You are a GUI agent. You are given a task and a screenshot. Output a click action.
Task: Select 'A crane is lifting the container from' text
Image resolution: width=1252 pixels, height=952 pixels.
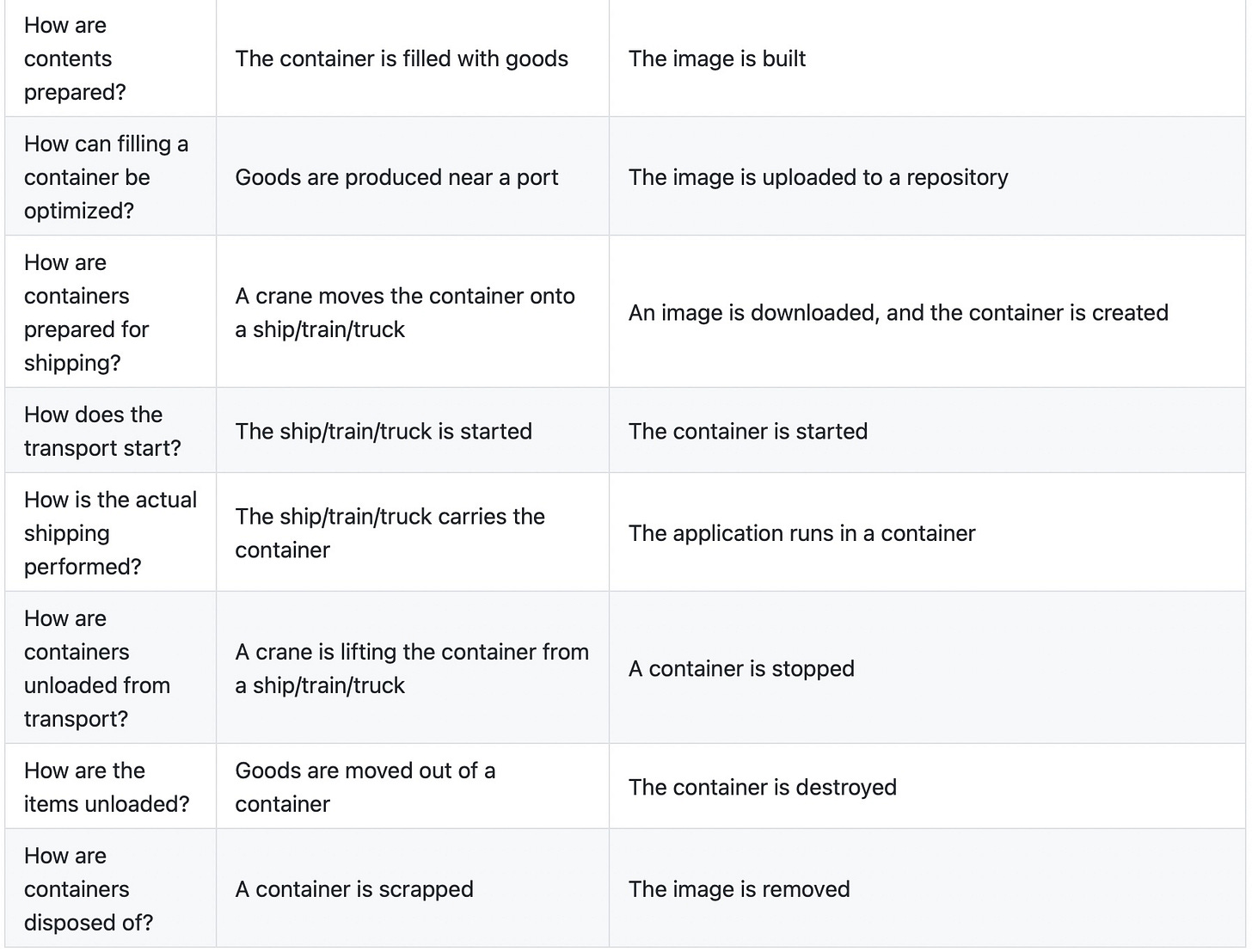[412, 652]
